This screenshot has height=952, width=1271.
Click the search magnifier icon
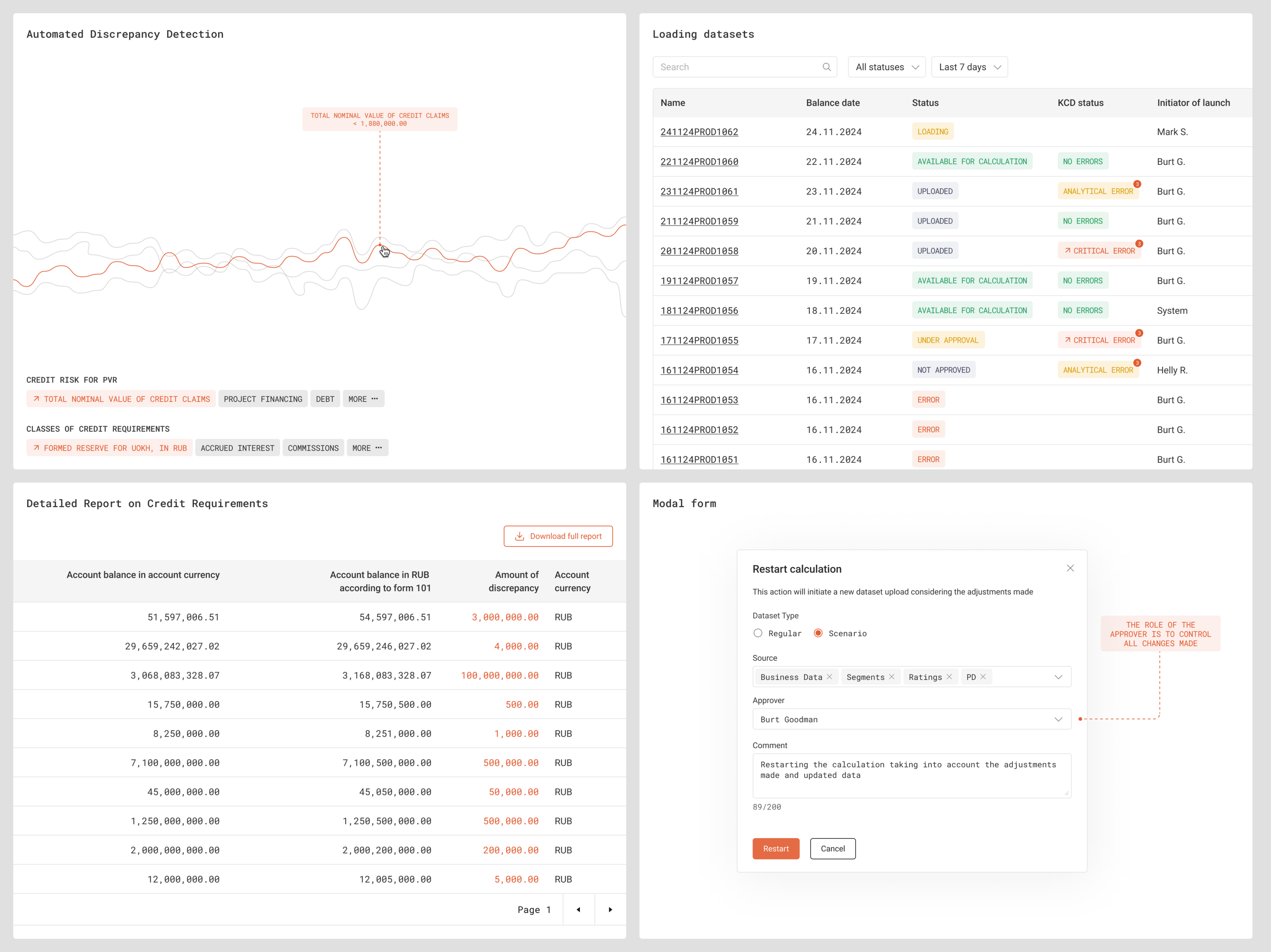(x=826, y=67)
